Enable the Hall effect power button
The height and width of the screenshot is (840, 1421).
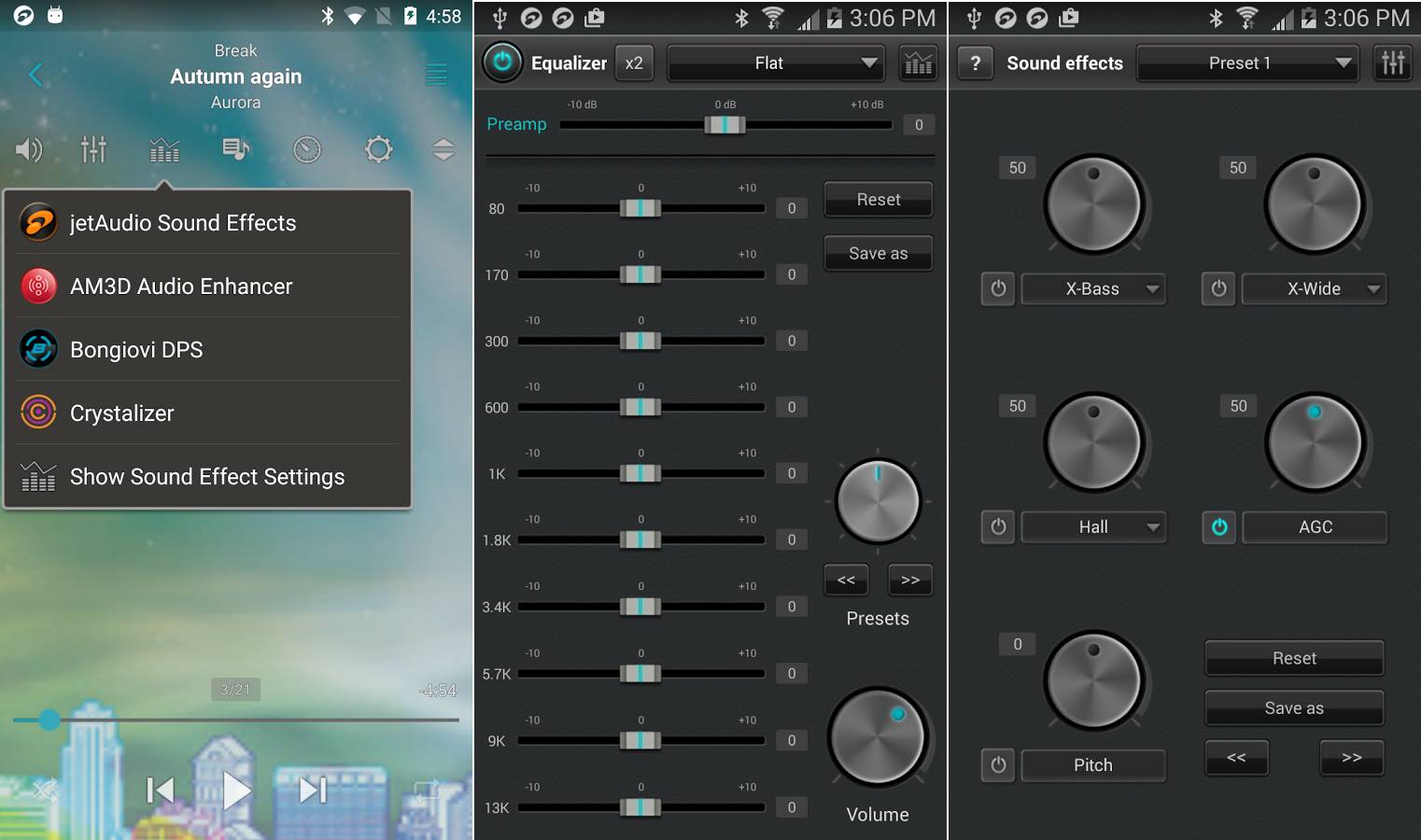pos(998,527)
